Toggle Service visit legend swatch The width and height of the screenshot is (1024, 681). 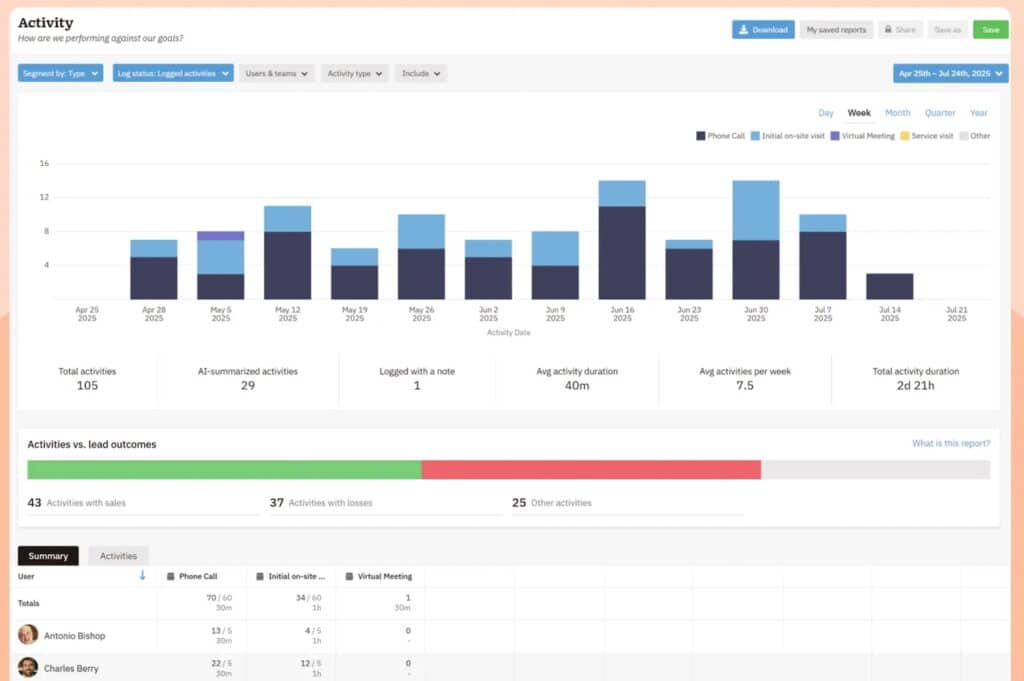pos(904,136)
